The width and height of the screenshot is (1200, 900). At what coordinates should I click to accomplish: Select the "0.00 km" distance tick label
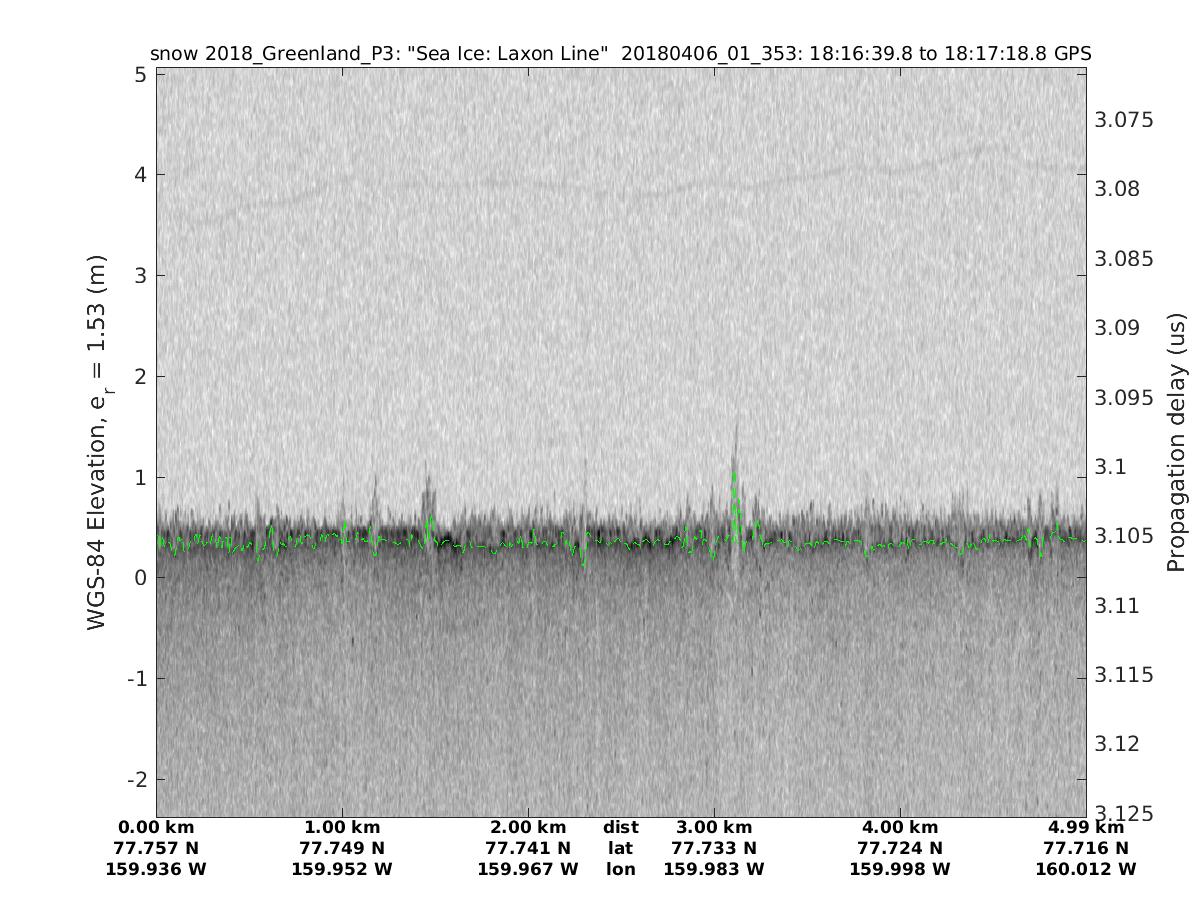point(156,827)
